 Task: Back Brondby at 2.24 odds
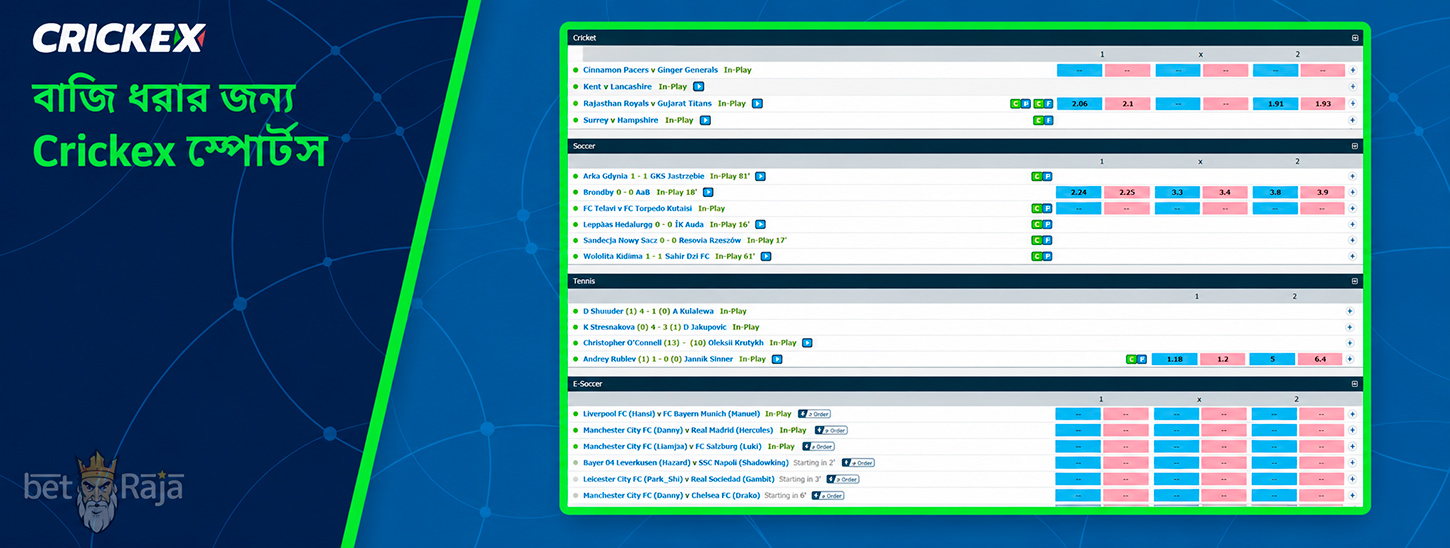pyautogui.click(x=1079, y=192)
